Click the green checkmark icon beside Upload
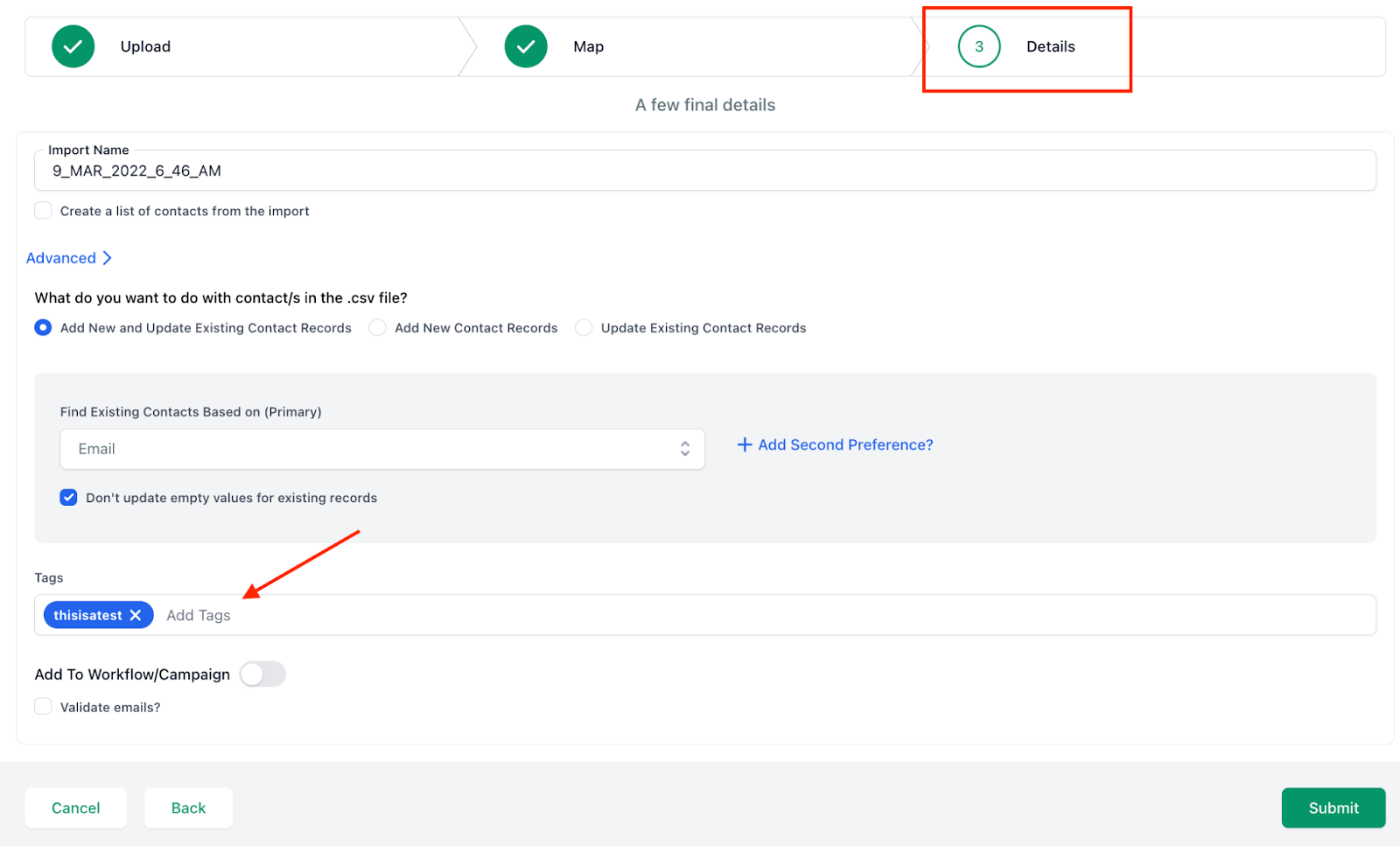1400x846 pixels. click(x=73, y=46)
